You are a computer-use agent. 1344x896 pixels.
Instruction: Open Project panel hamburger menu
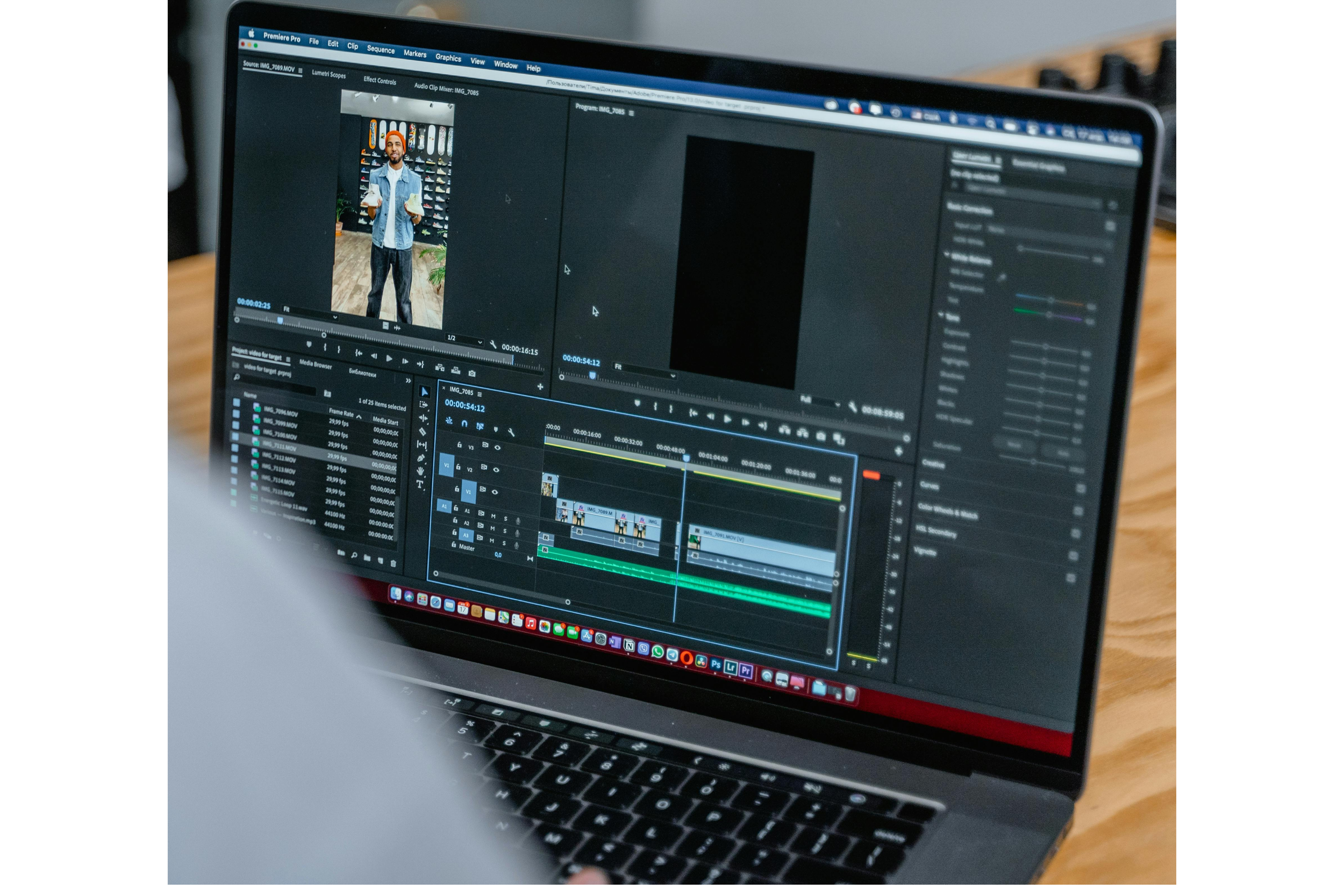click(289, 360)
